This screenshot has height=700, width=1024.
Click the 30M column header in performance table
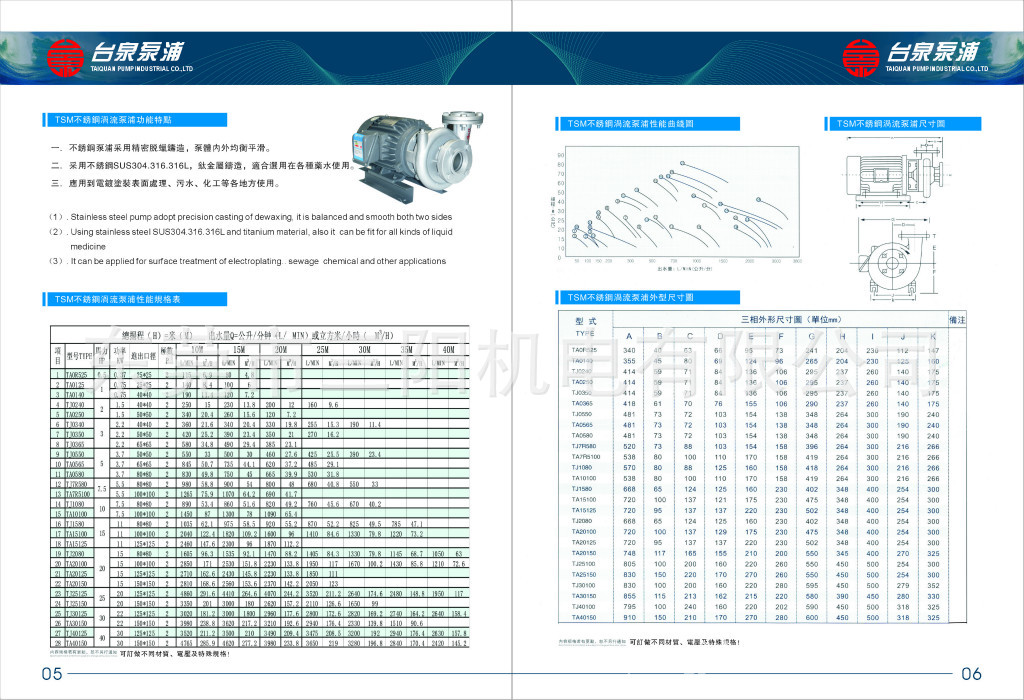tap(364, 350)
